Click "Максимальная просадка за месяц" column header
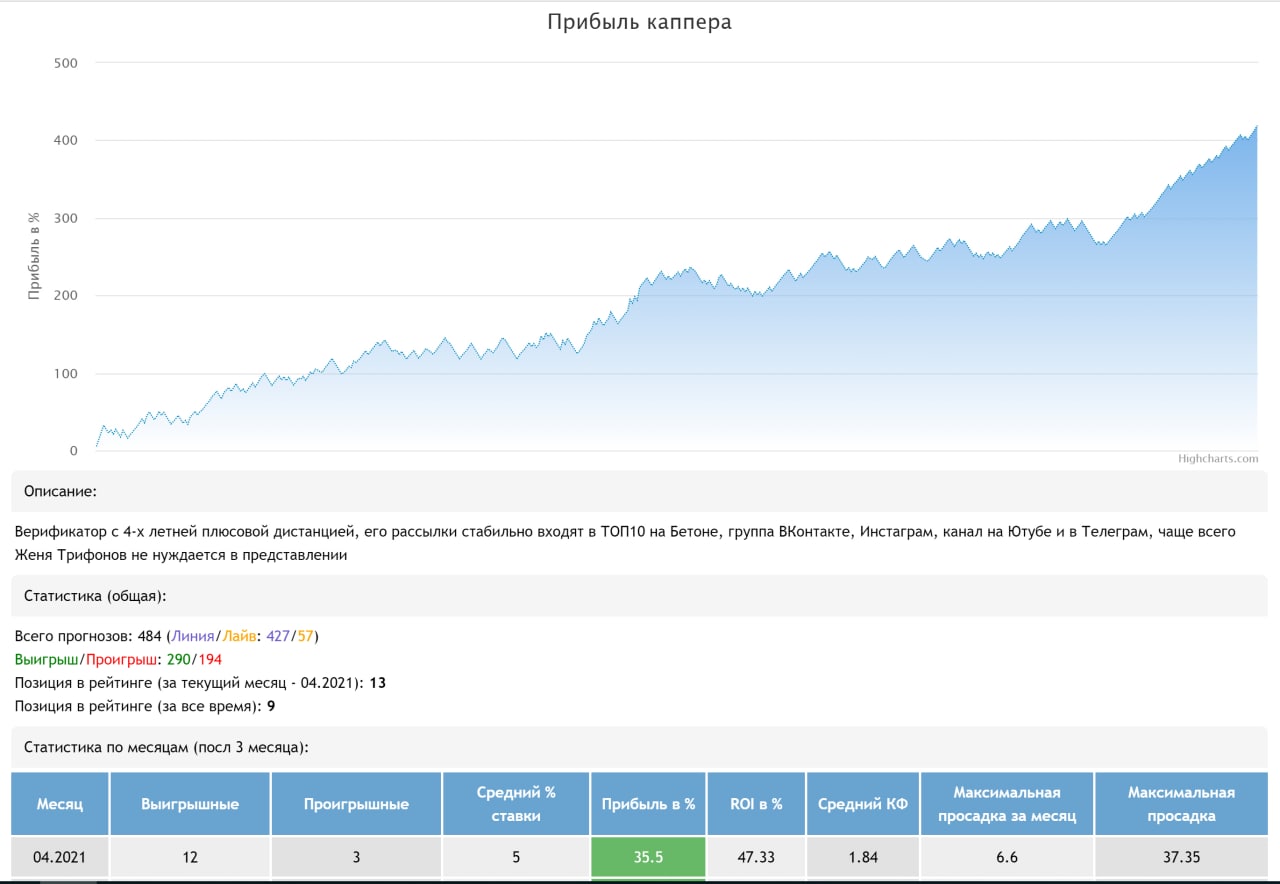Image resolution: width=1280 pixels, height=884 pixels. (1007, 804)
